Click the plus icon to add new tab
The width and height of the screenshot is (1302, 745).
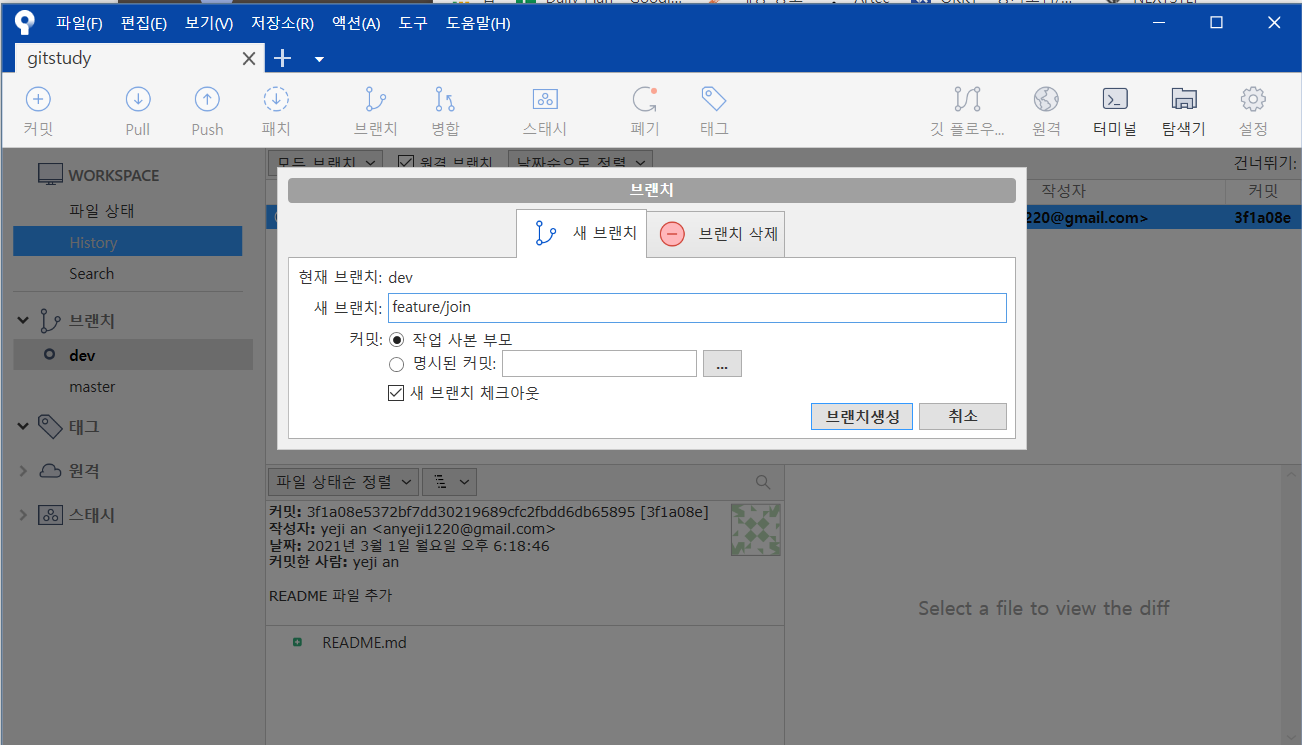point(283,59)
